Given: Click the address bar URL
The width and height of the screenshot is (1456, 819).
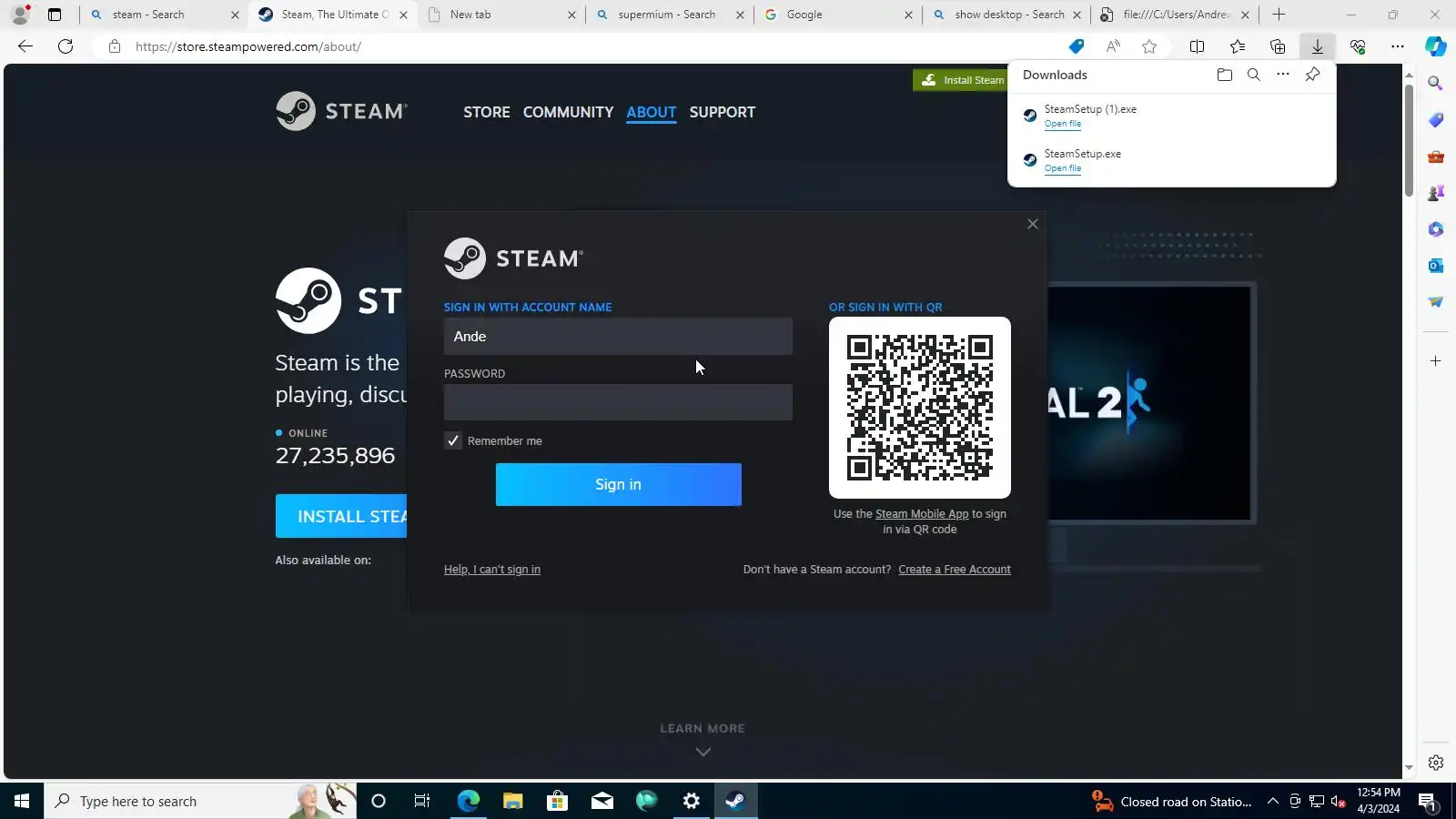Looking at the screenshot, I should click(x=248, y=46).
